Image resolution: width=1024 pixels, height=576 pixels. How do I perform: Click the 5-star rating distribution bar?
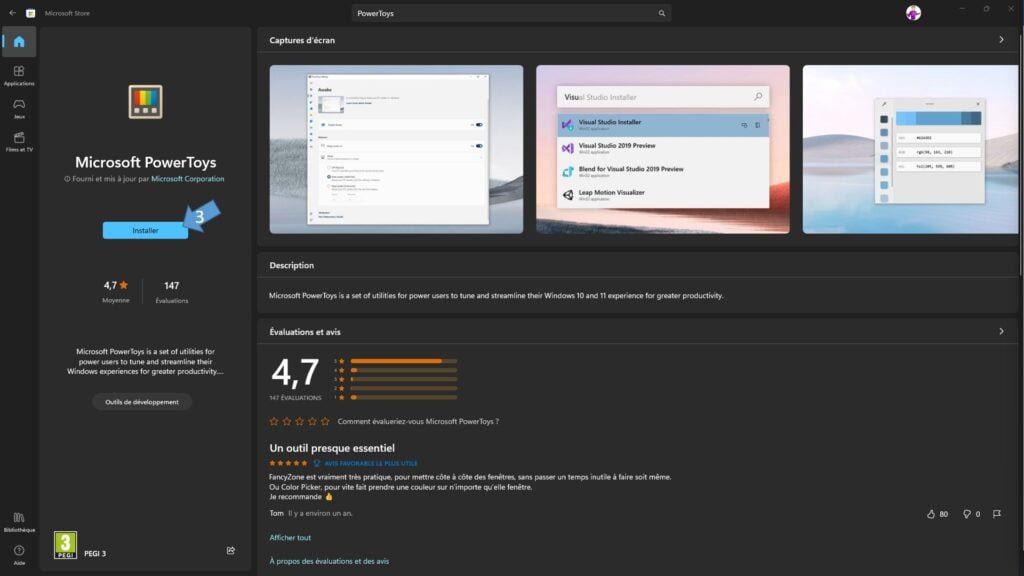click(404, 361)
